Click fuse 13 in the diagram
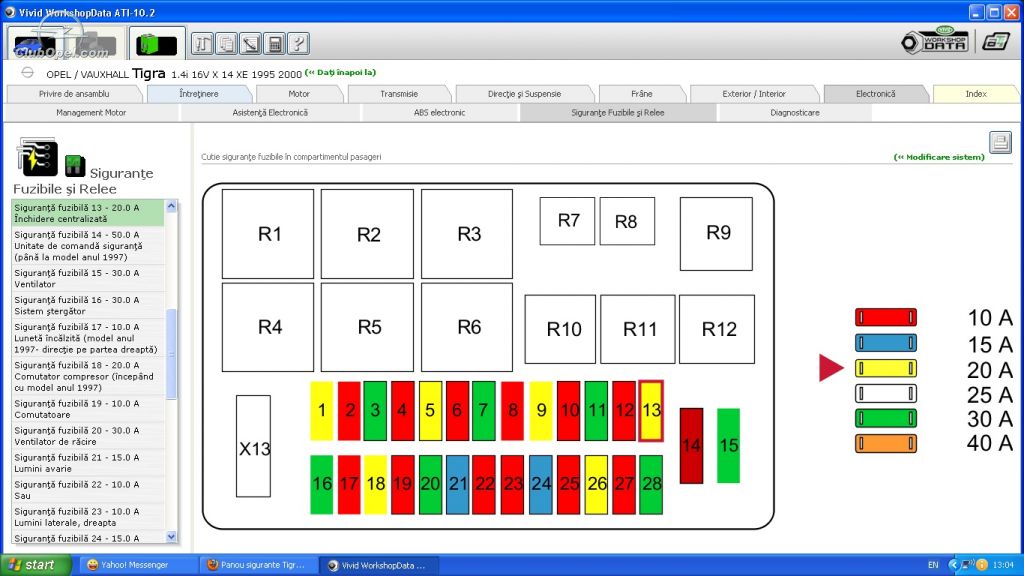The width and height of the screenshot is (1024, 576). click(651, 411)
